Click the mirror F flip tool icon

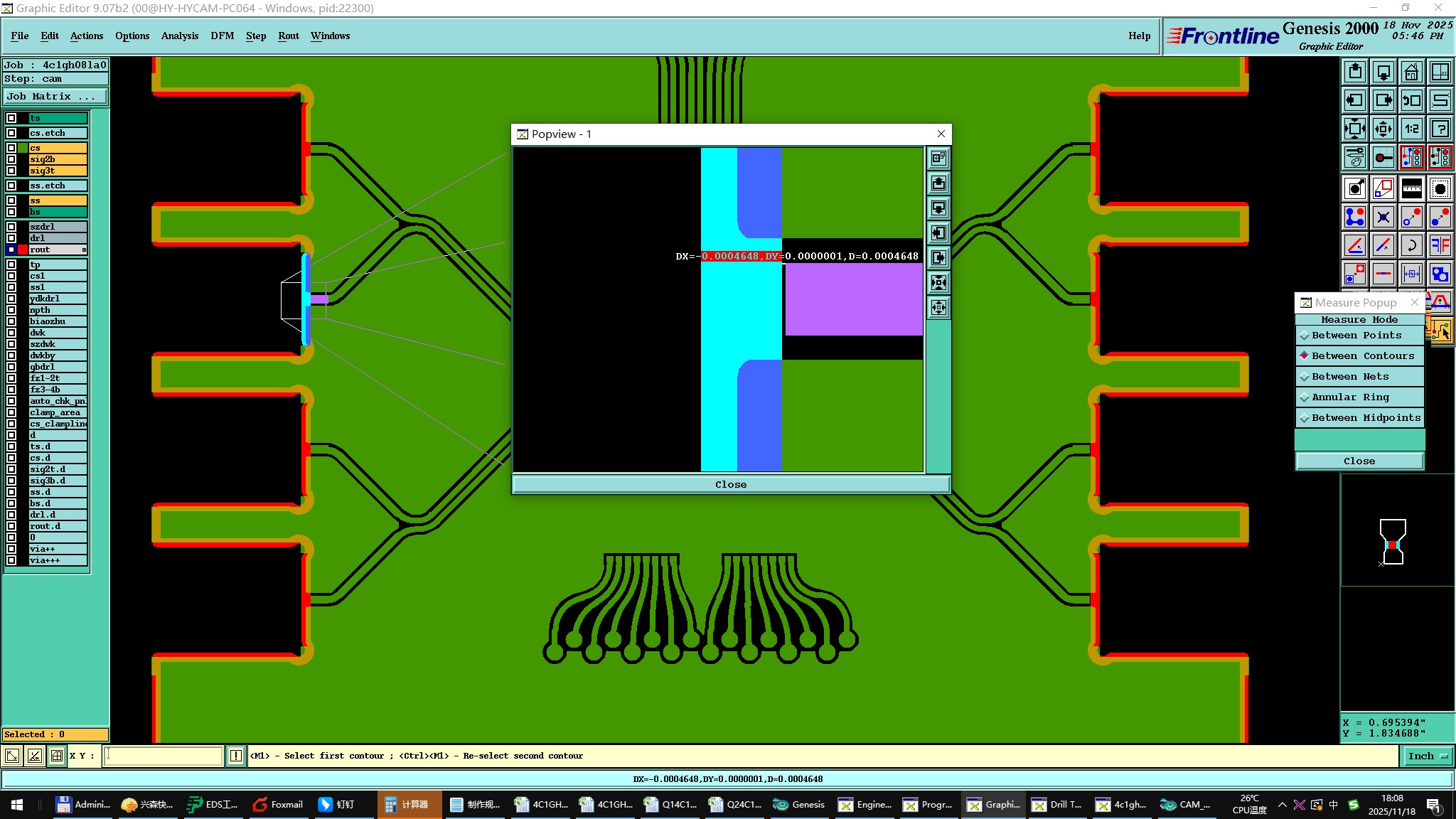1440,245
